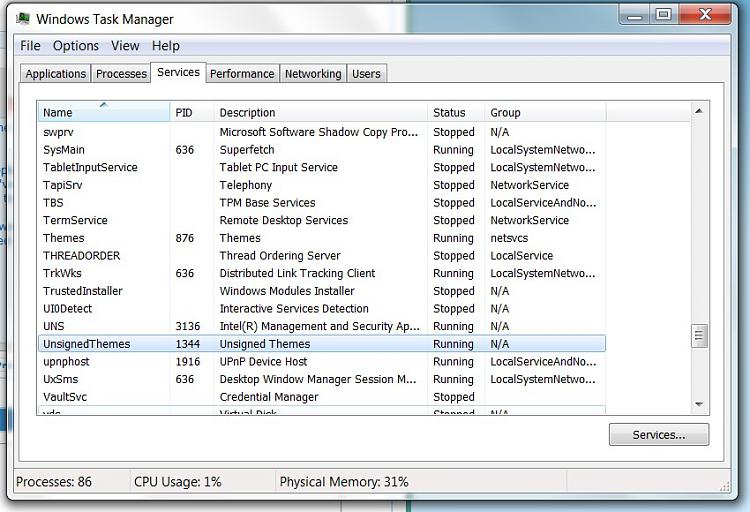
Task: Click the scrollbar up arrow
Action: click(699, 111)
